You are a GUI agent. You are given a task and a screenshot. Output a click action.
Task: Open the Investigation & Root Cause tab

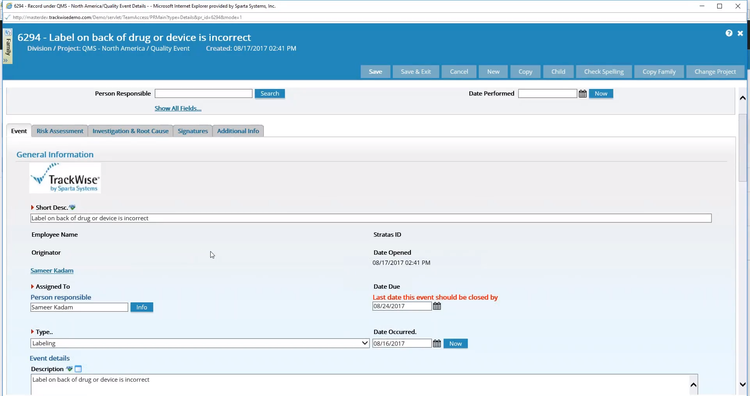point(131,131)
